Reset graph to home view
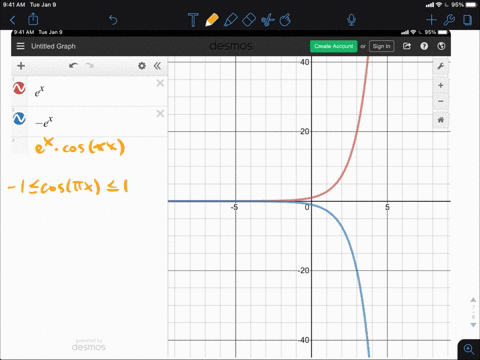 (x=441, y=120)
